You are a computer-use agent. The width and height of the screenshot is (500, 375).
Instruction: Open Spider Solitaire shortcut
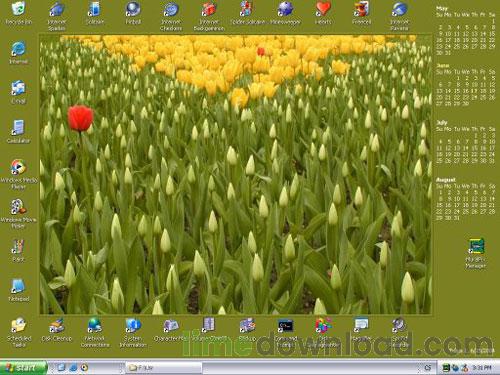click(247, 13)
